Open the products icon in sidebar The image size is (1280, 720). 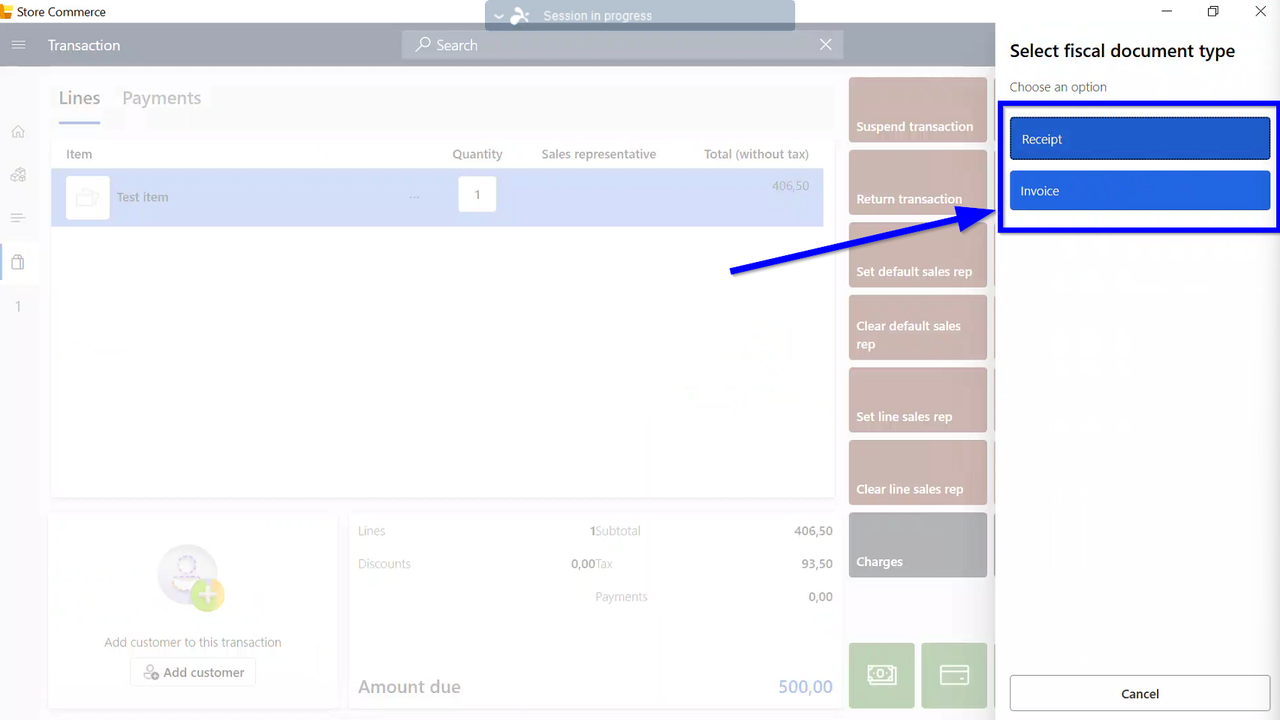click(x=18, y=175)
